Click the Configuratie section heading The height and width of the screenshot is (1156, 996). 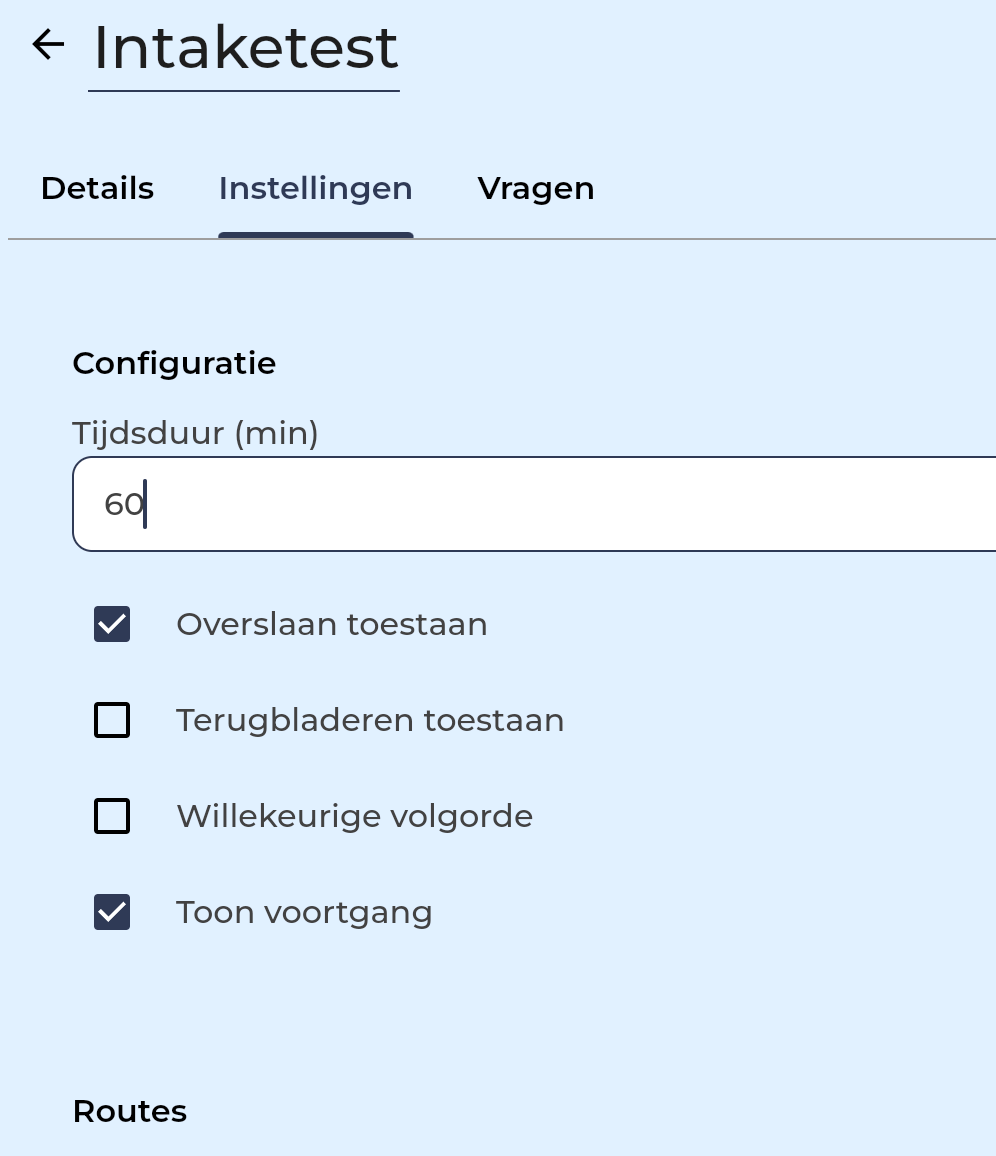[174, 363]
